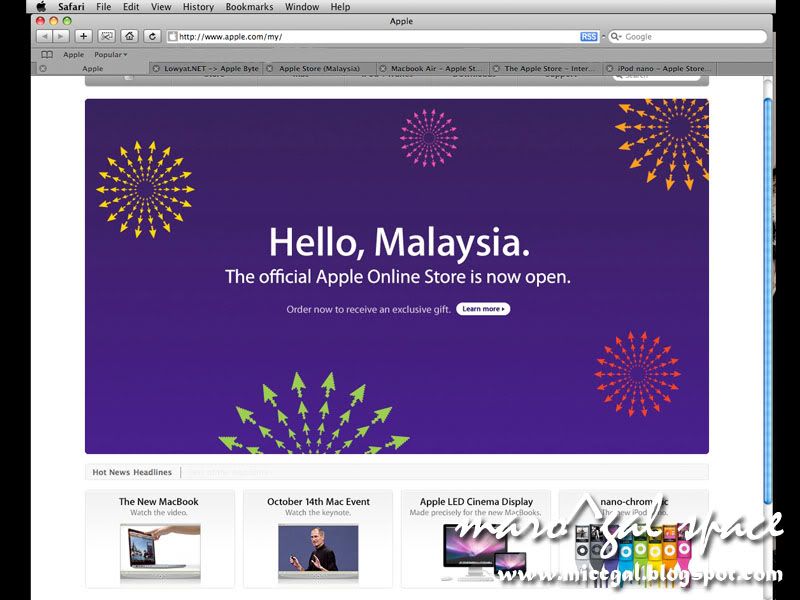
Task: Switch to the Macbook Air tab
Action: [x=433, y=68]
